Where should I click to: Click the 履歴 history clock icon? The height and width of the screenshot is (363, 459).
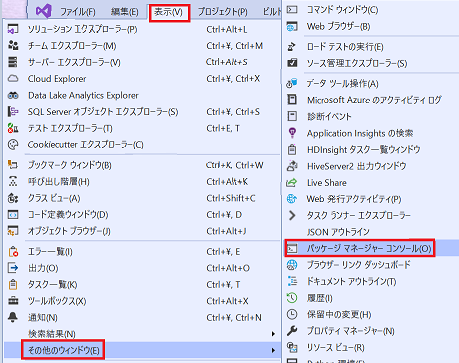292,298
